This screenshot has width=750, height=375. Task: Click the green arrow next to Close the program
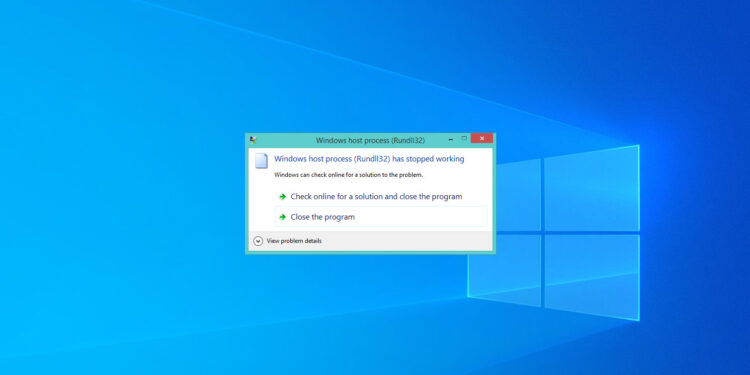pyautogui.click(x=283, y=217)
